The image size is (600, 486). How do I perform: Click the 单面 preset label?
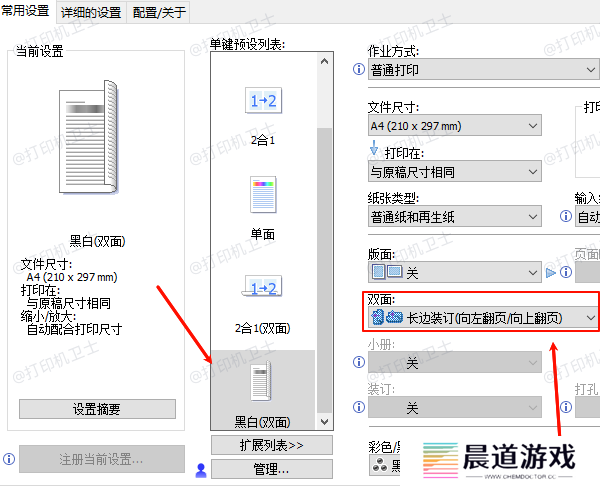tap(263, 234)
